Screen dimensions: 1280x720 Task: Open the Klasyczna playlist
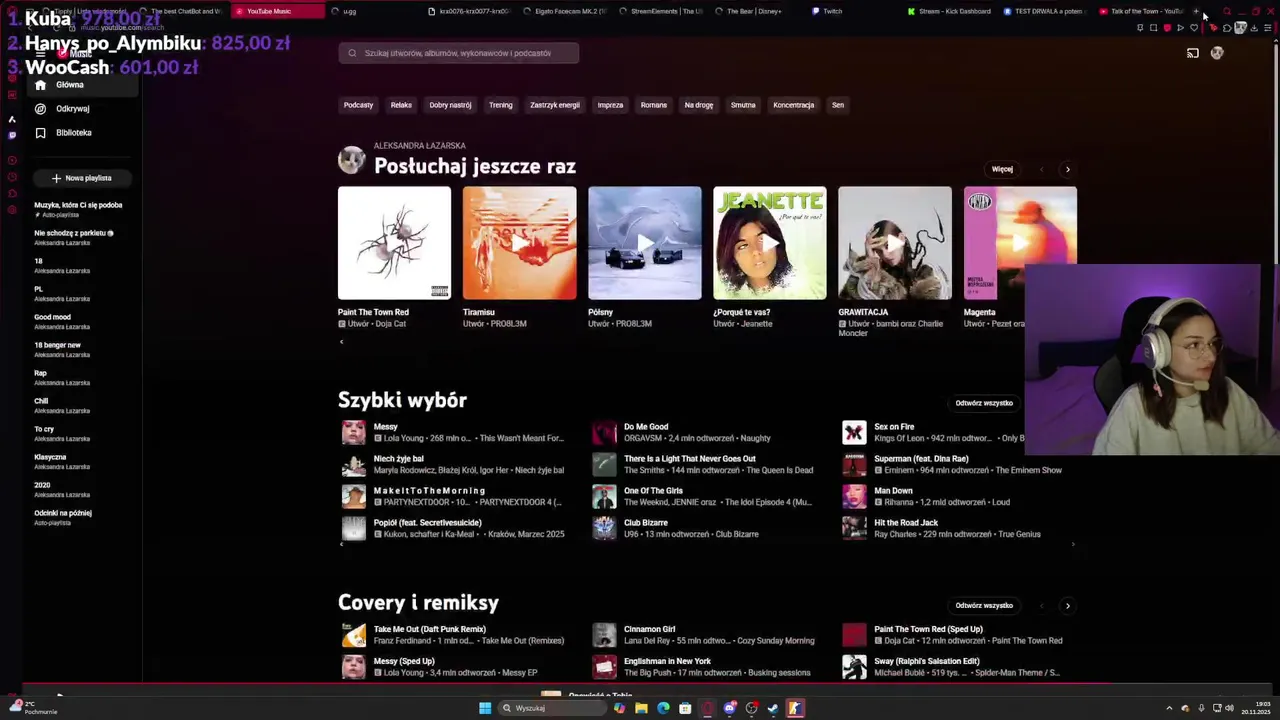coord(50,457)
